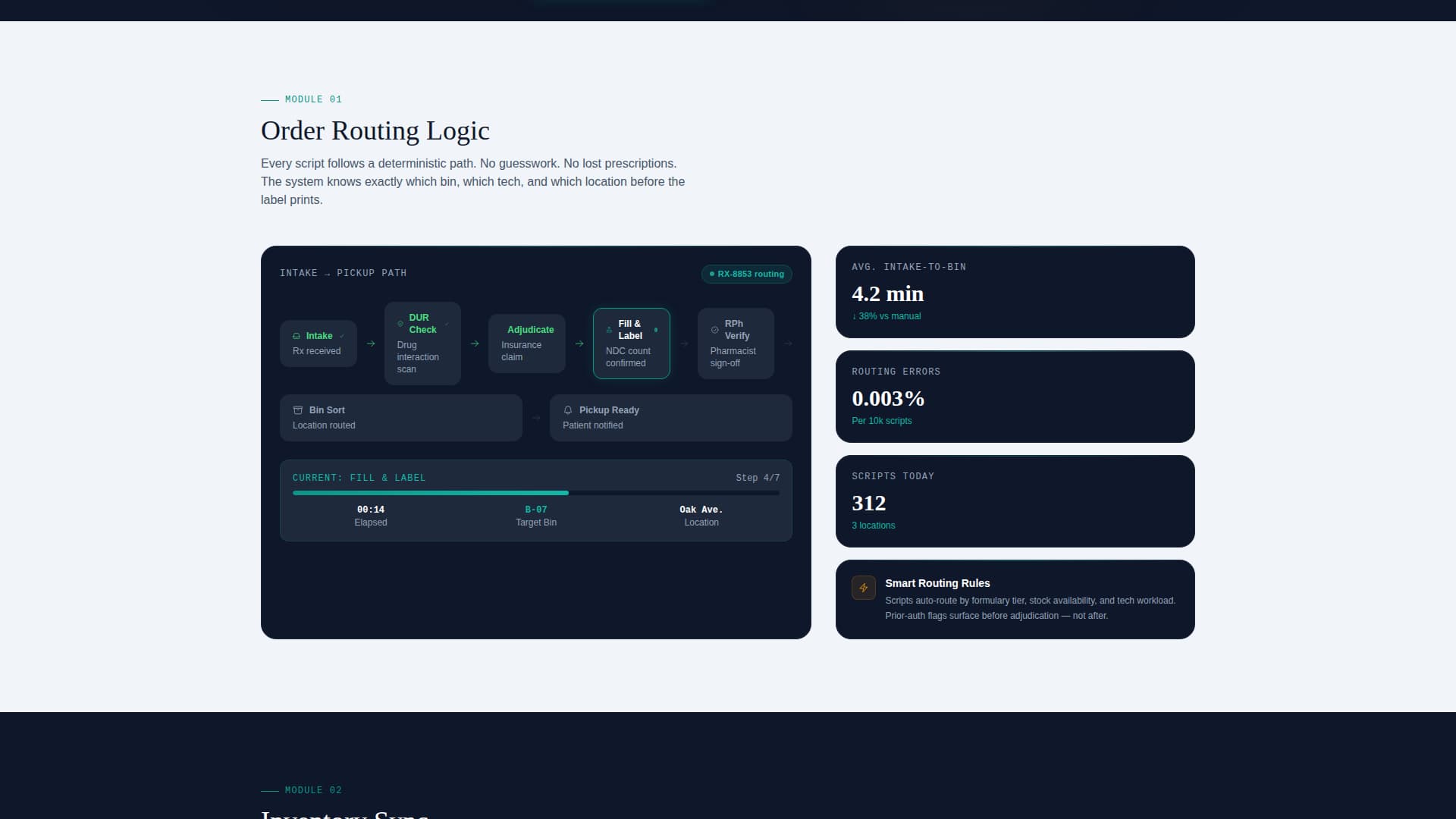The width and height of the screenshot is (1456, 819).
Task: Click the 'MODULE 01' label
Action: (x=313, y=99)
